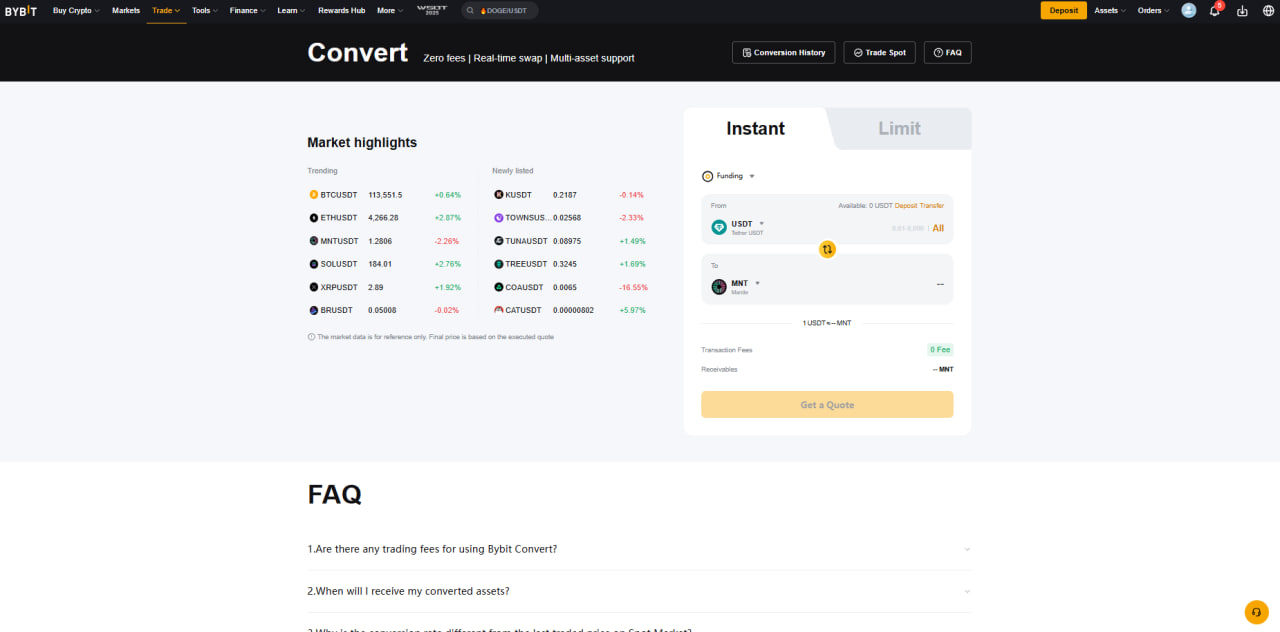Expand FAQ about trading fees

coord(639,549)
